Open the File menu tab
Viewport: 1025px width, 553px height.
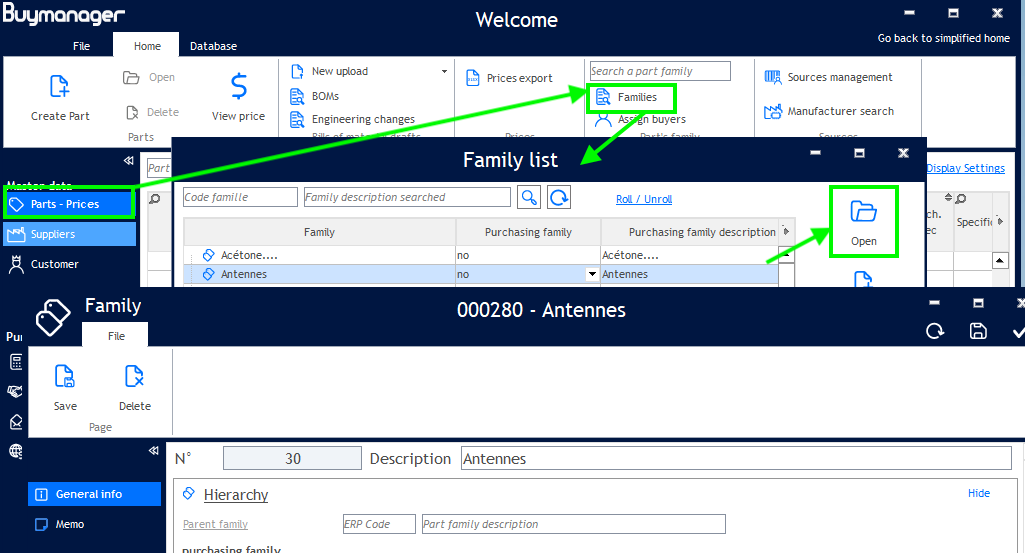coord(81,46)
